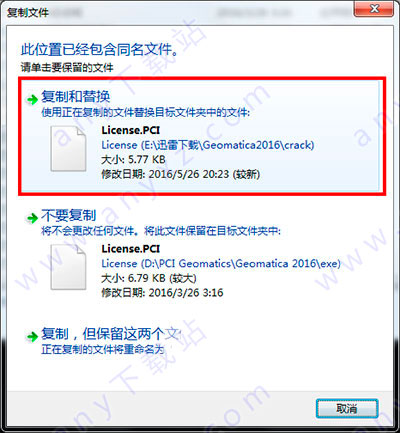Viewport: 400px width, 433px height.
Task: Choose the 不要复制 option heading
Action: point(69,215)
